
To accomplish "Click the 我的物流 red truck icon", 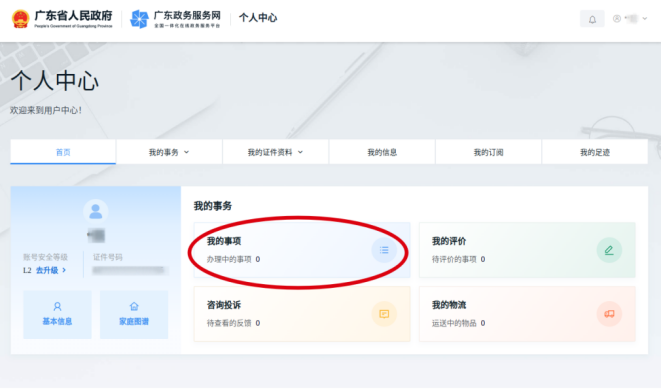I will pos(609,314).
